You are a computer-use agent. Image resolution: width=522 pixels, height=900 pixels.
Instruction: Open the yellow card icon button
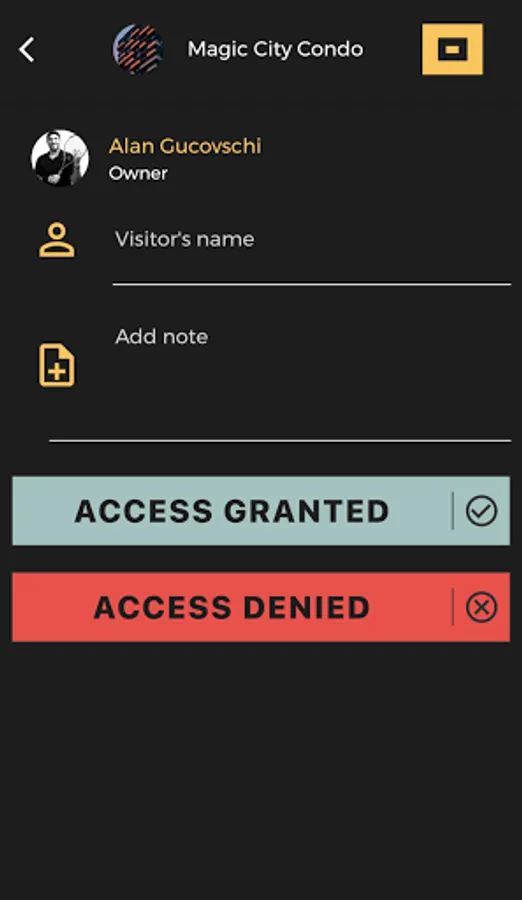tap(453, 49)
